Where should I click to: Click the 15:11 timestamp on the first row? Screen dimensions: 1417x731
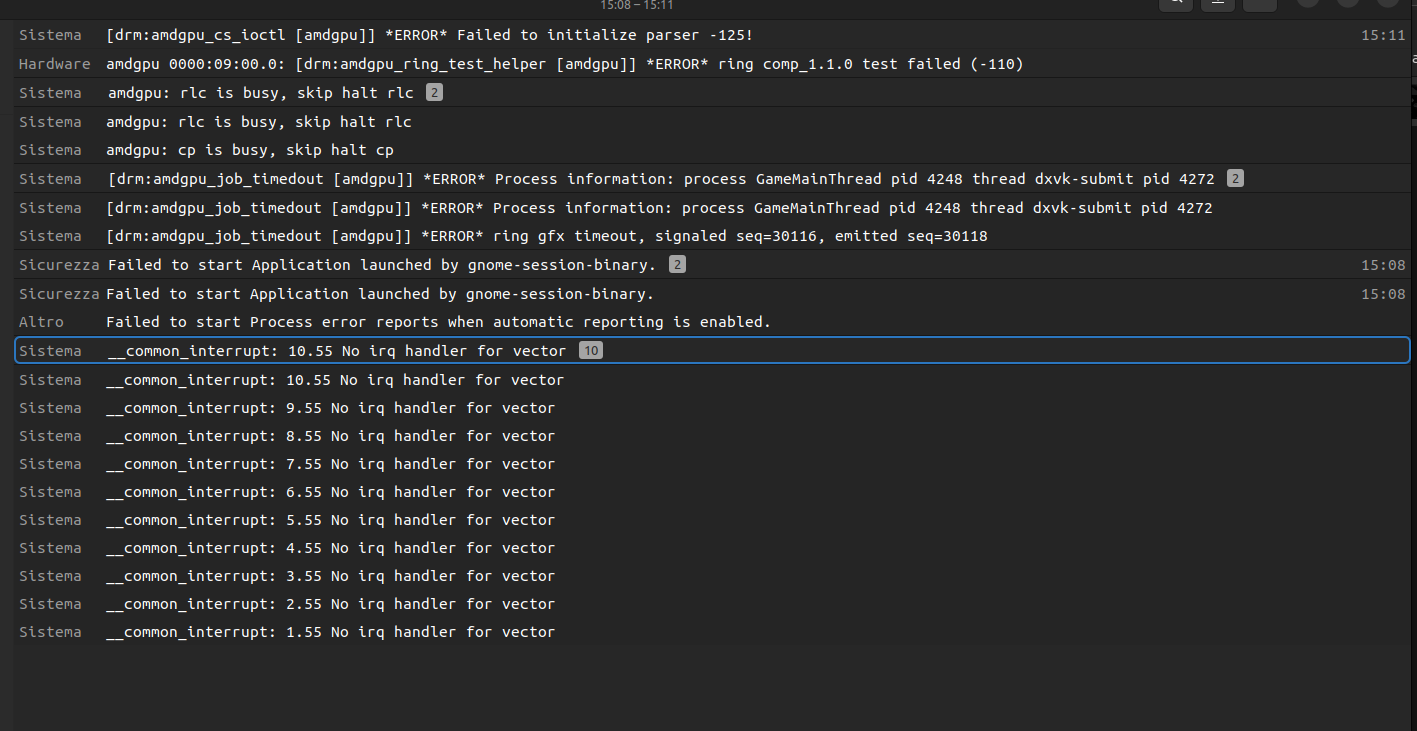[1383, 35]
